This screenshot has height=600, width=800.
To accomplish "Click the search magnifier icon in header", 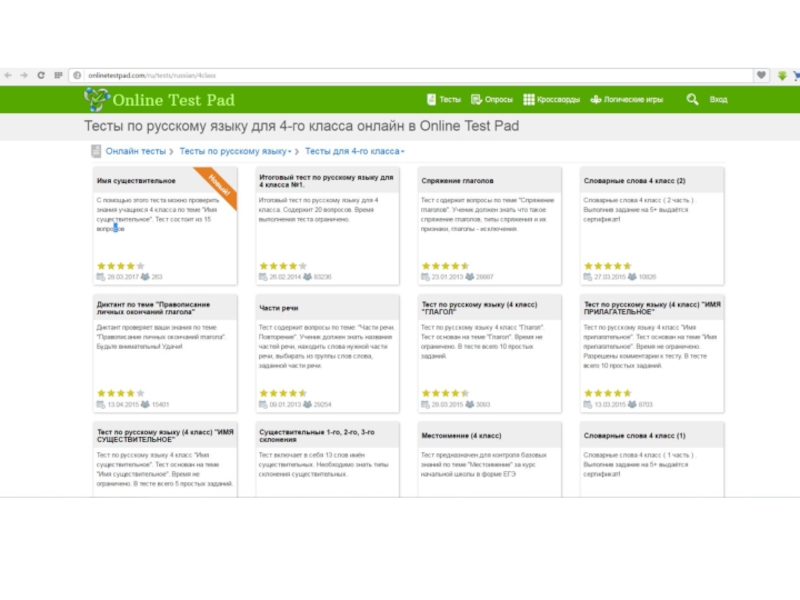I will (x=692, y=100).
